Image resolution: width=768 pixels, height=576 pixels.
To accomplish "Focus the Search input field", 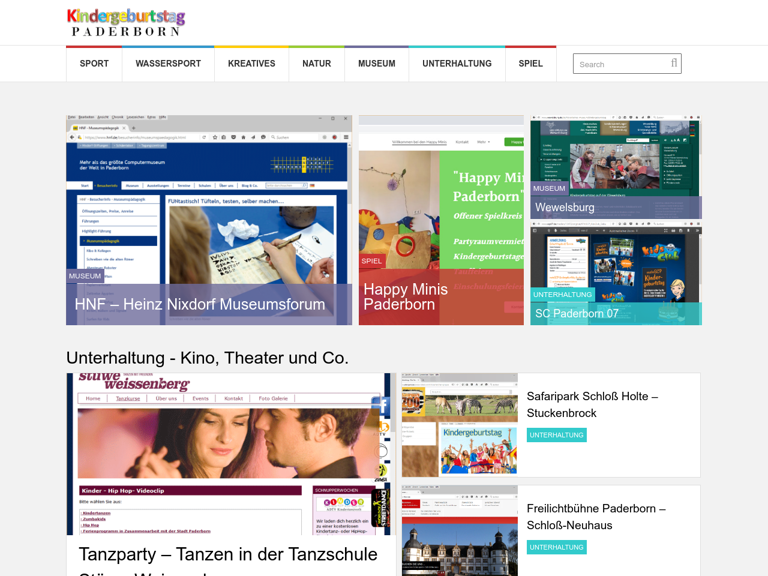I will tap(620, 64).
